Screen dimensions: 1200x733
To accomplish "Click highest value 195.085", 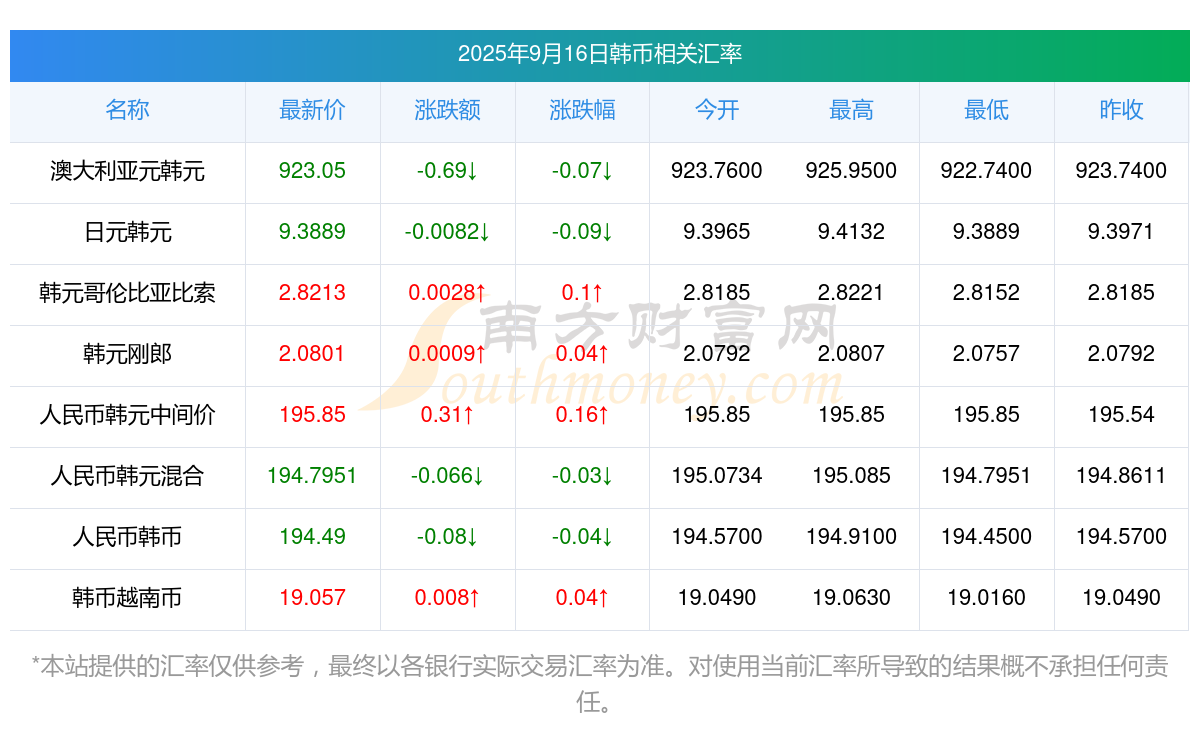I will (851, 476).
